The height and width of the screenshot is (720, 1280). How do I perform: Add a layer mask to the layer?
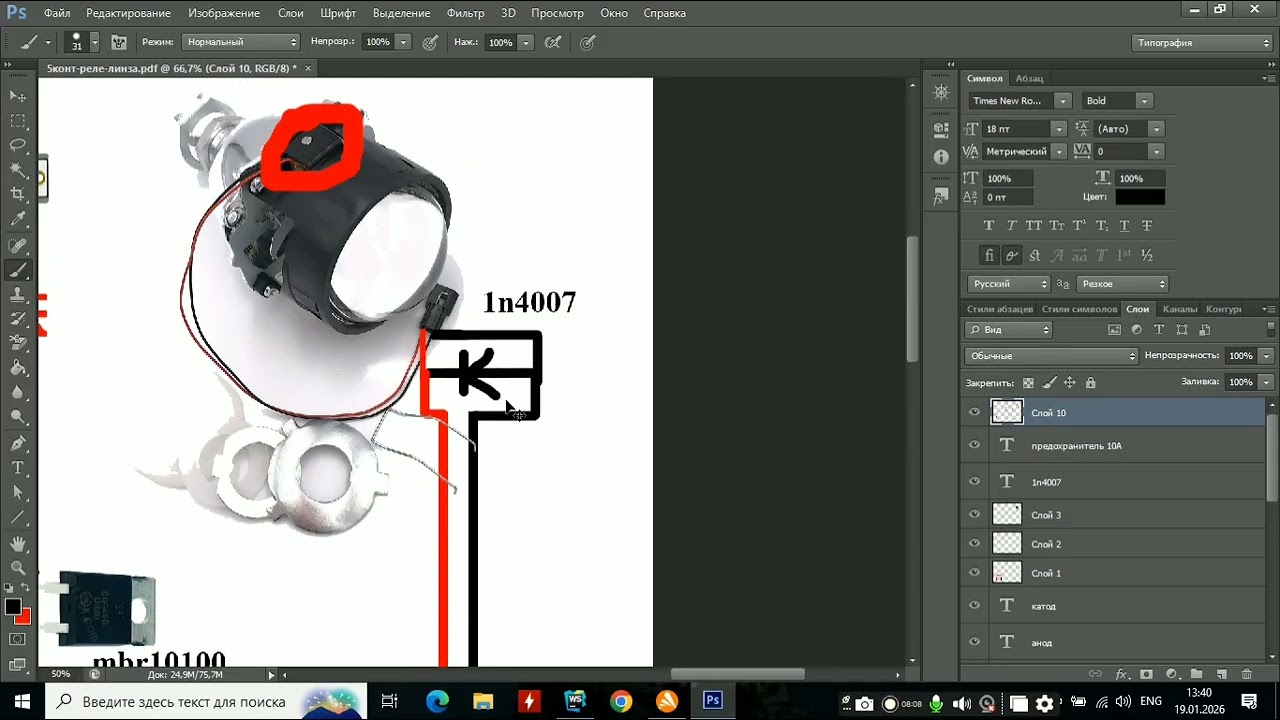[x=1146, y=674]
